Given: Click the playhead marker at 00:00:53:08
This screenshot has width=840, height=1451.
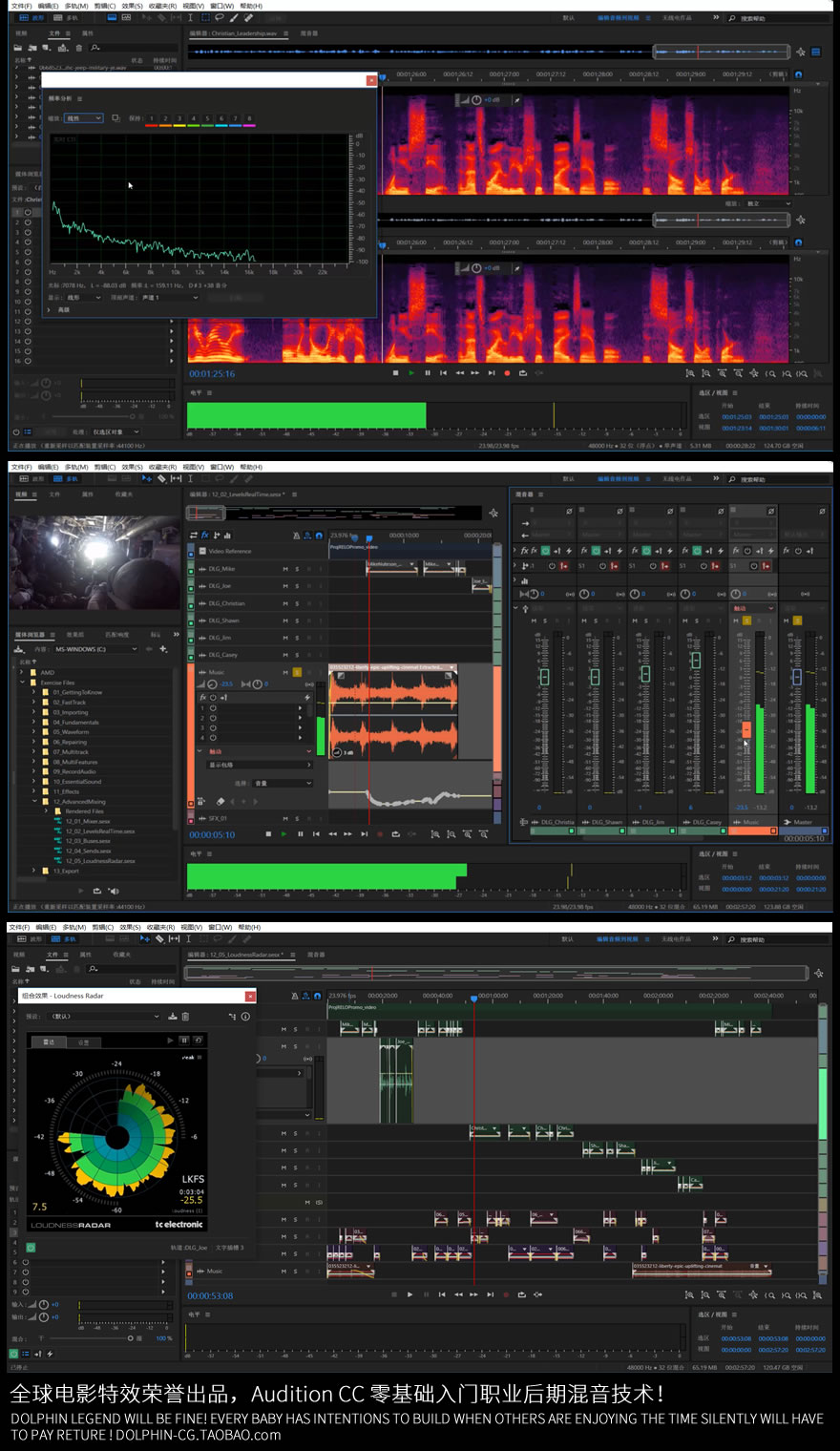Looking at the screenshot, I should pos(473,998).
